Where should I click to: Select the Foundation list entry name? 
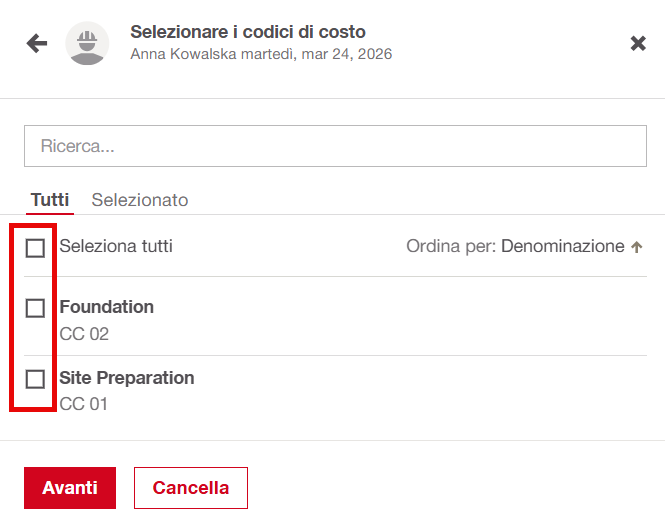click(106, 307)
